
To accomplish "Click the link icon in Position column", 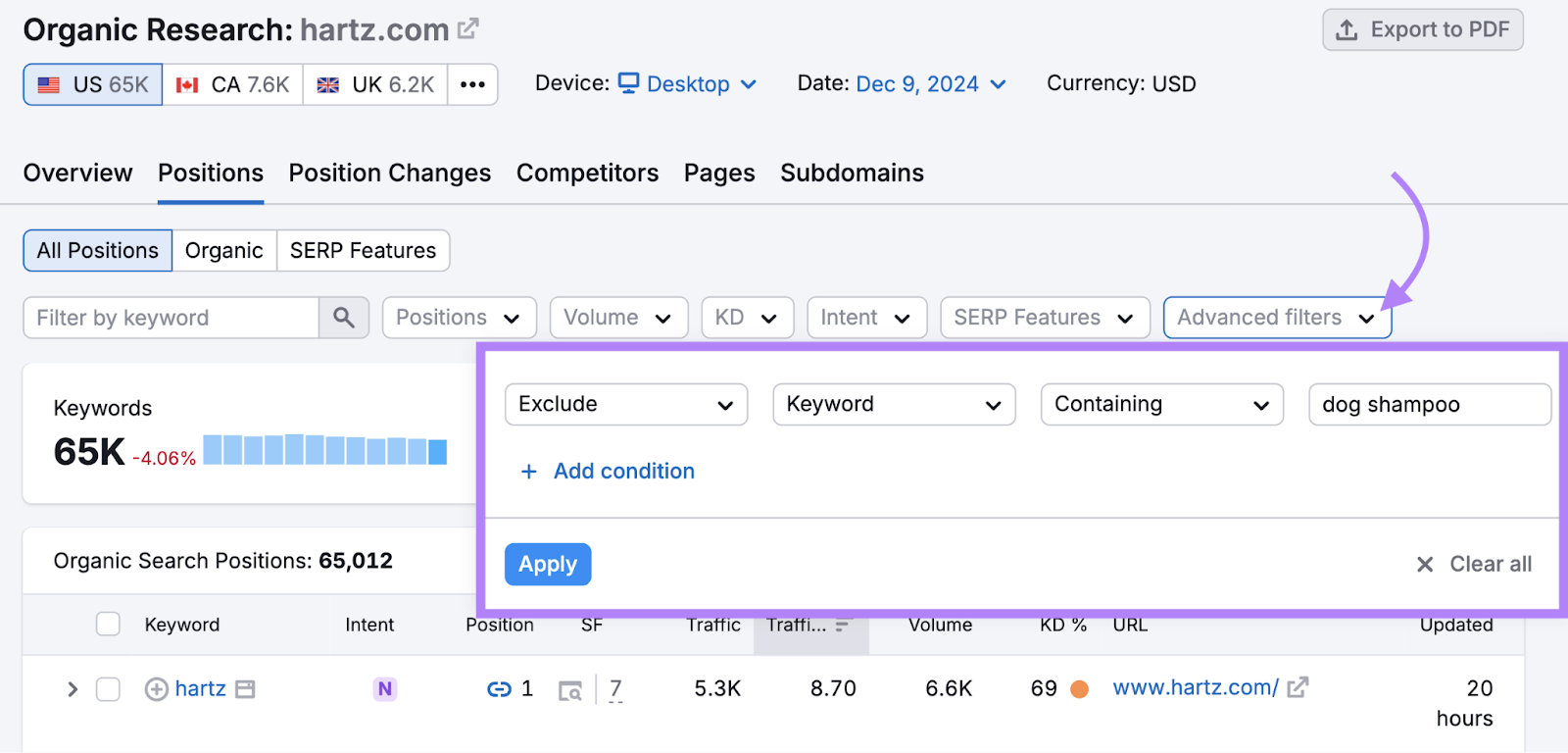I will point(499,689).
